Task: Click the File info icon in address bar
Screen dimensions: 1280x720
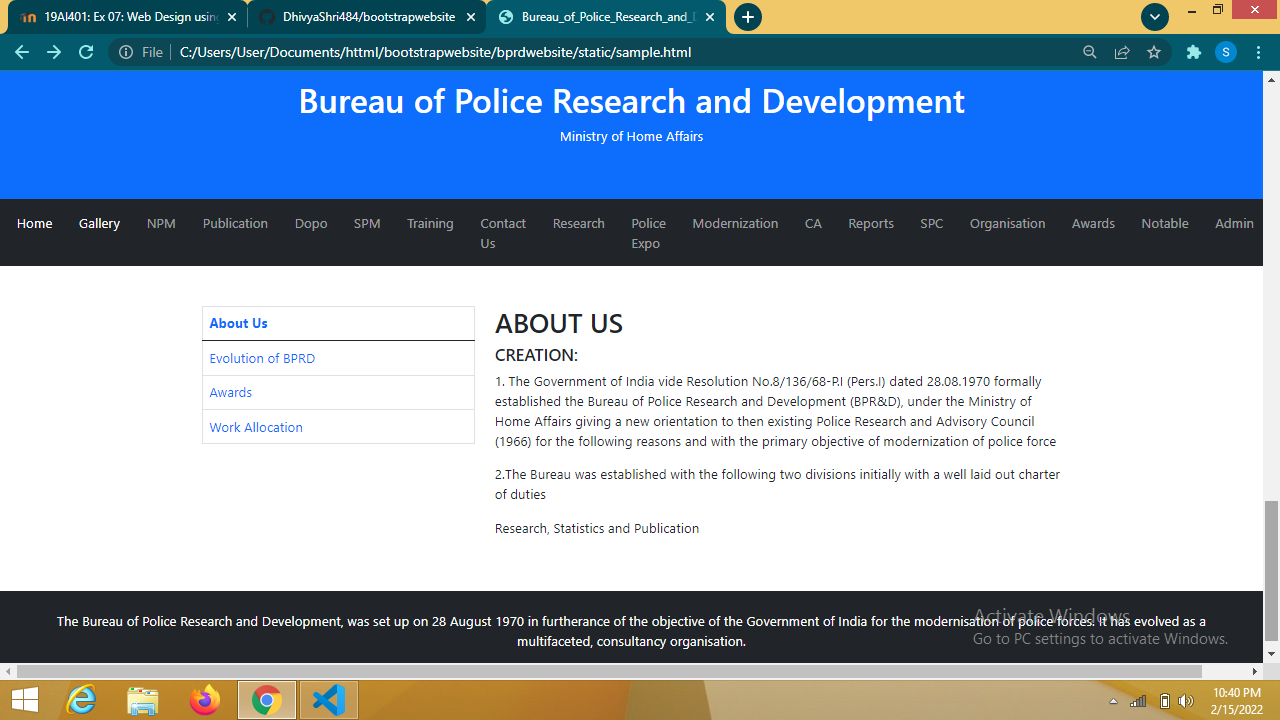Action: point(126,52)
